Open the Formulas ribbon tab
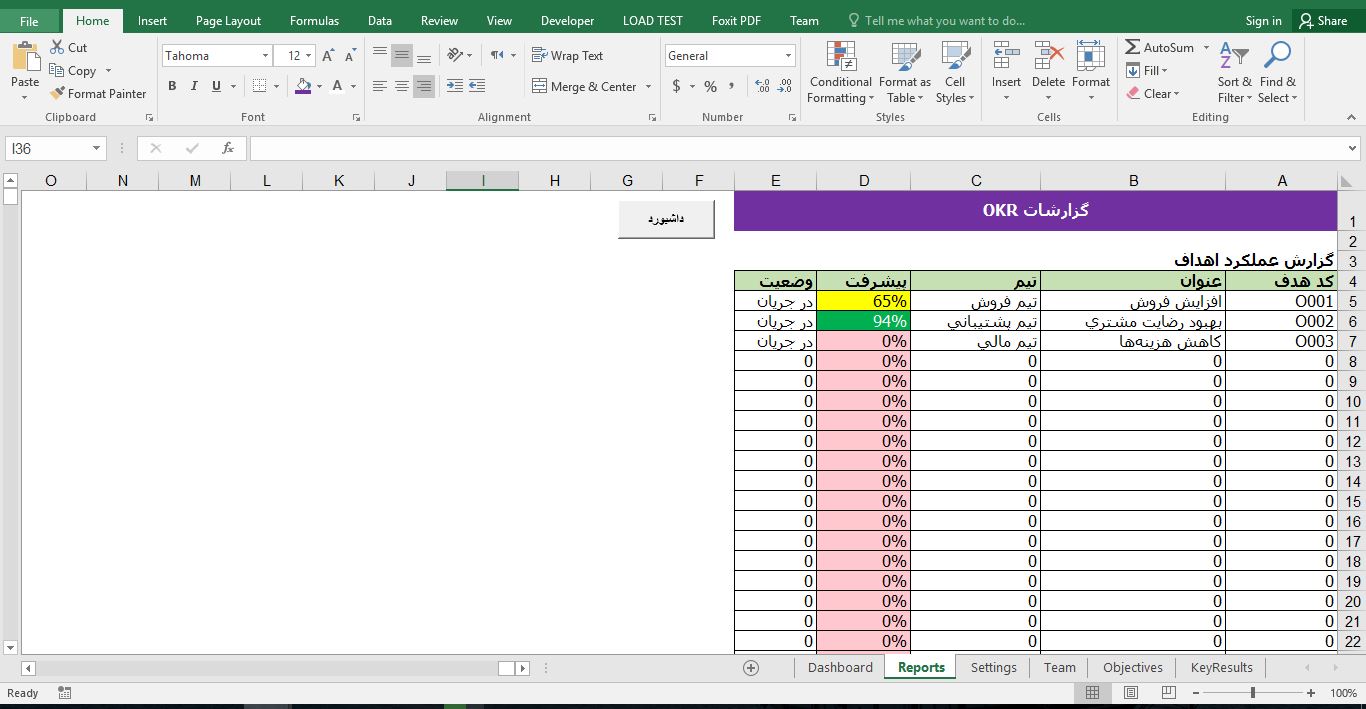This screenshot has height=709, width=1366. coord(314,20)
